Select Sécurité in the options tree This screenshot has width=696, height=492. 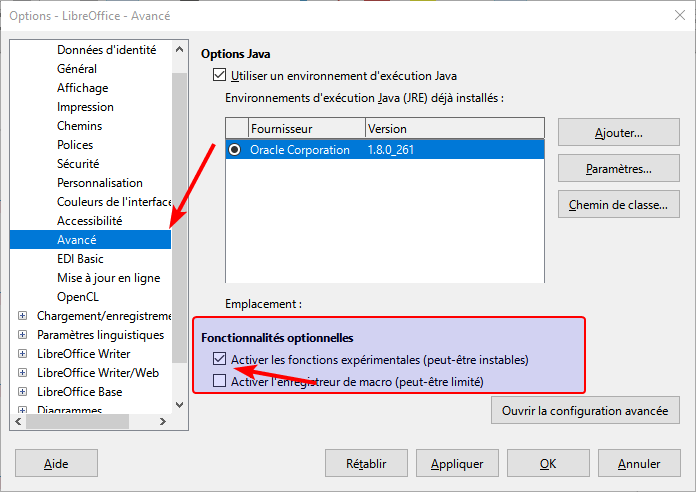(x=78, y=164)
